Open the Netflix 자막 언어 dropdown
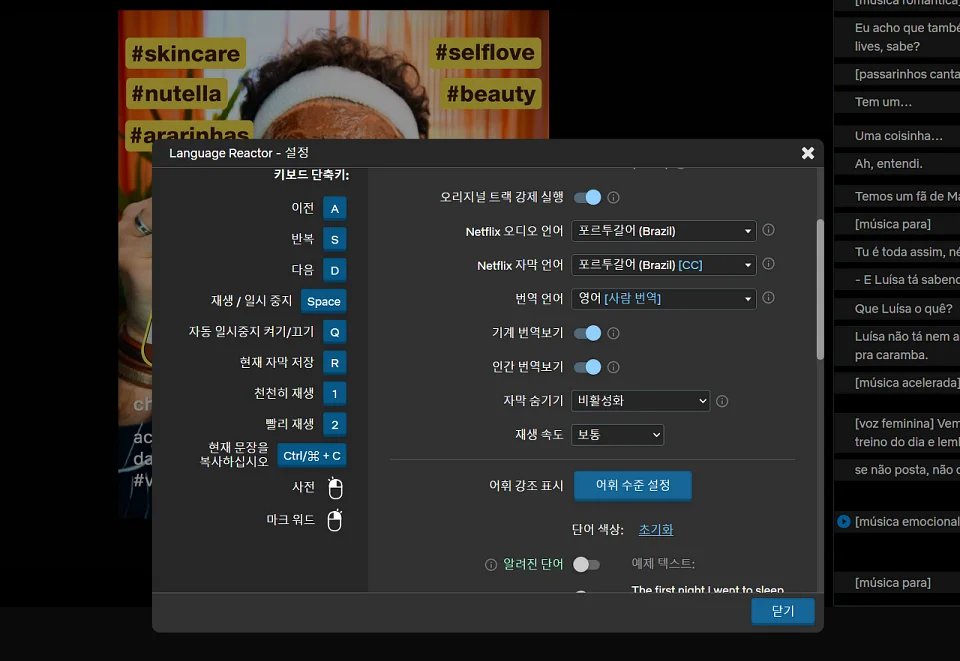960x661 pixels. [663, 264]
